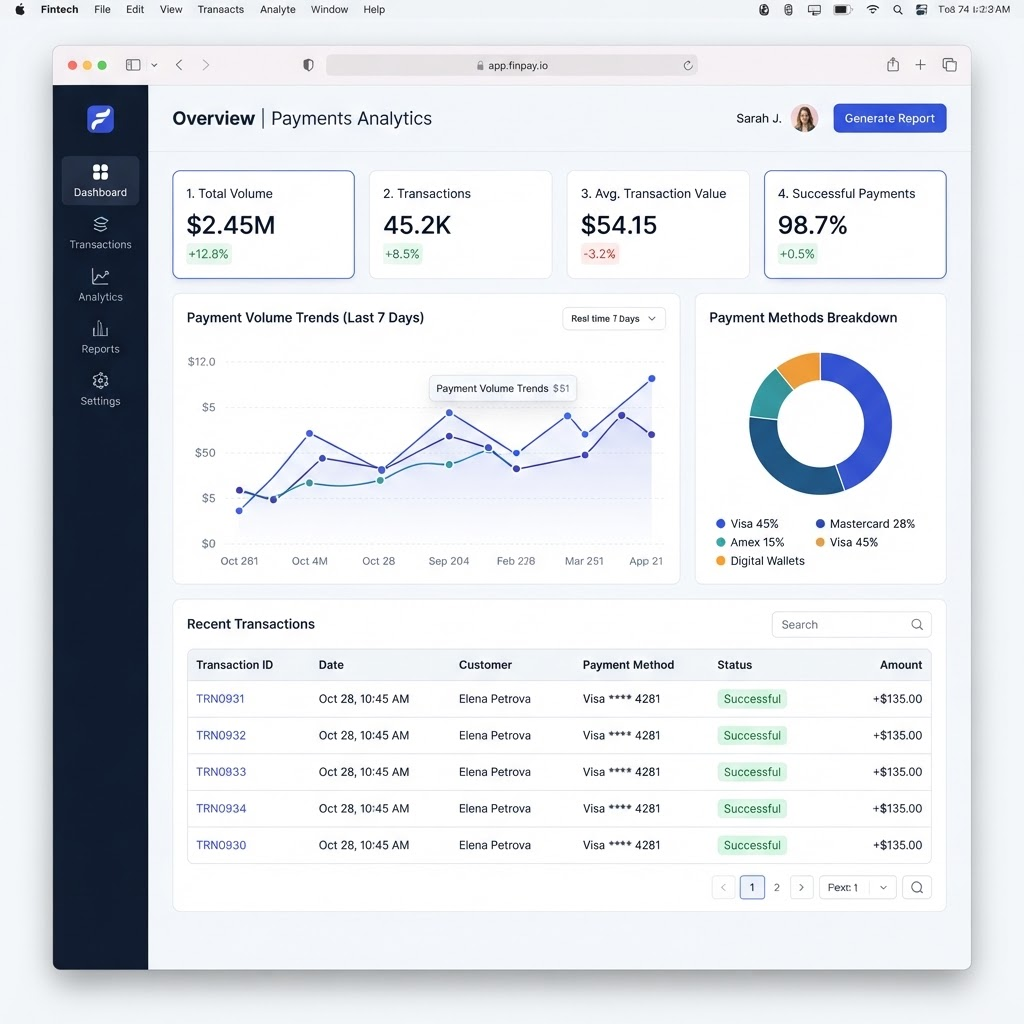Open Reports in the sidebar
1024x1024 pixels.
point(101,338)
